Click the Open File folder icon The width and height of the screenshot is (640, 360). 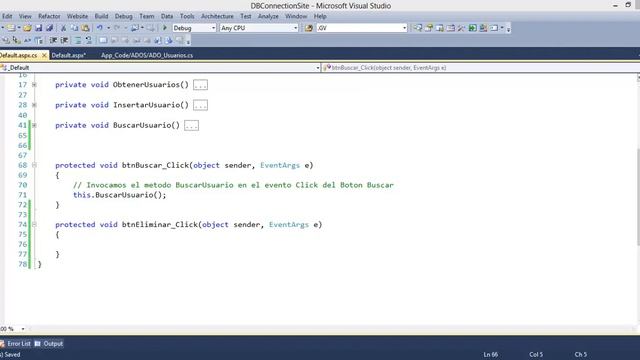(x=27, y=28)
